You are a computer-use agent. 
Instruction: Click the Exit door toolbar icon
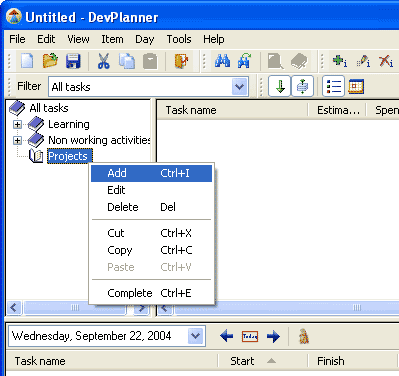[181, 61]
